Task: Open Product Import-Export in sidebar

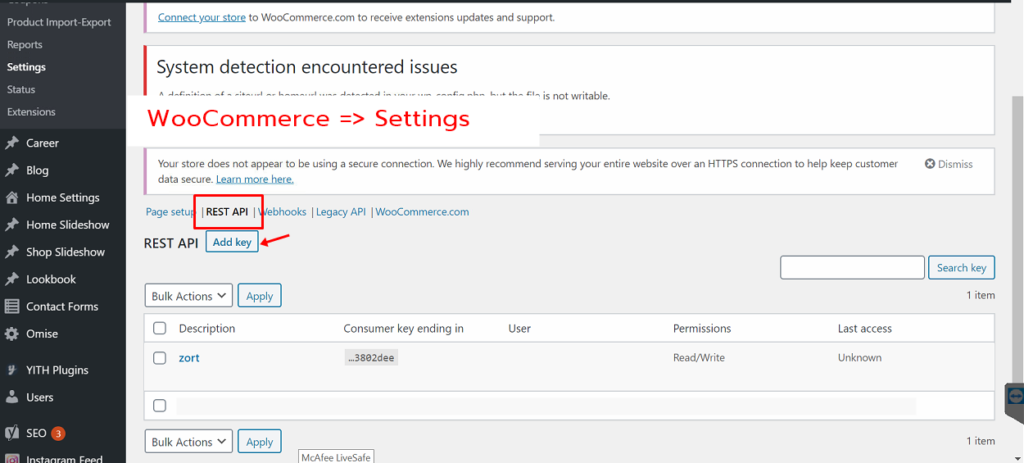Action: click(x=59, y=22)
